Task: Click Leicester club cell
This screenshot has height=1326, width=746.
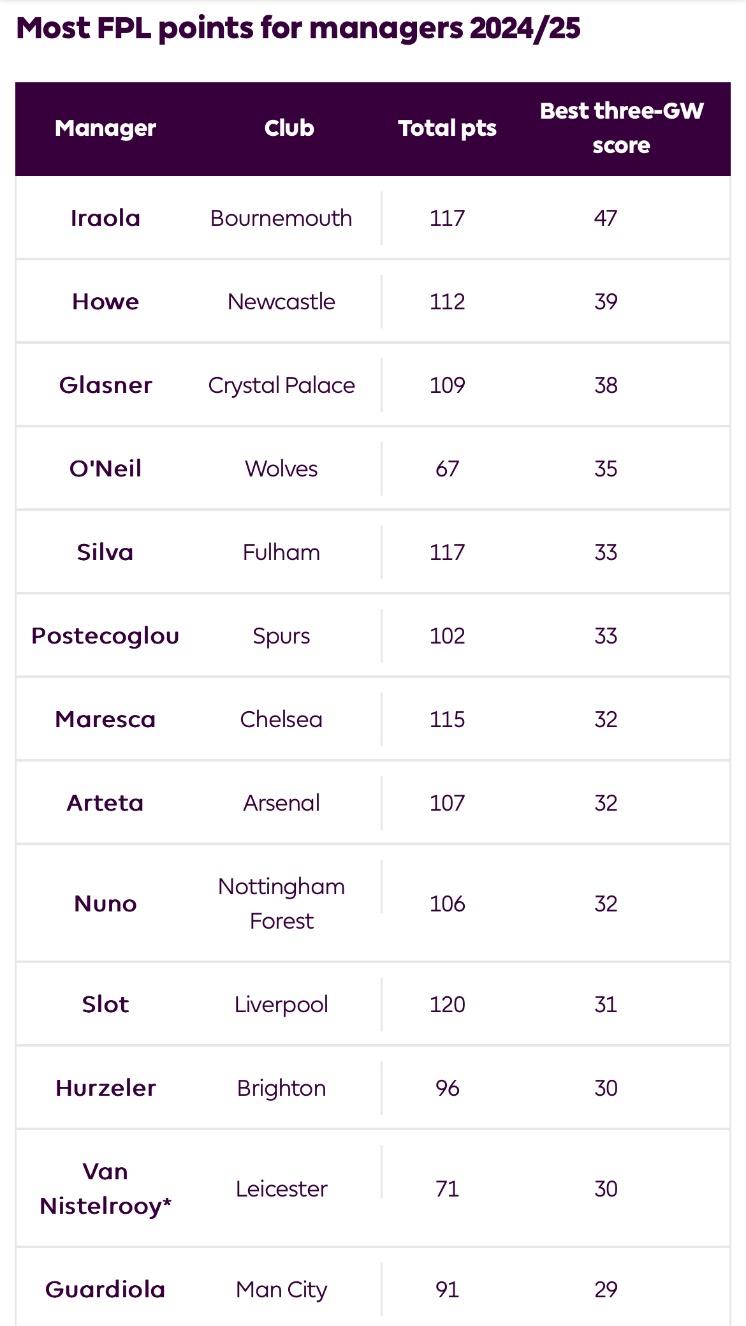Action: tap(281, 1189)
